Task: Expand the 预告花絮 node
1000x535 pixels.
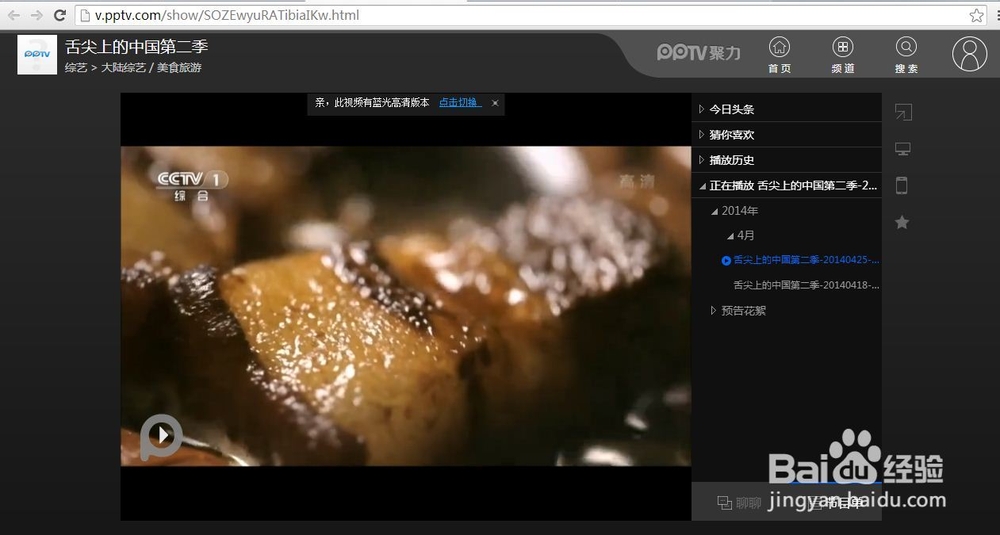Action: (713, 311)
